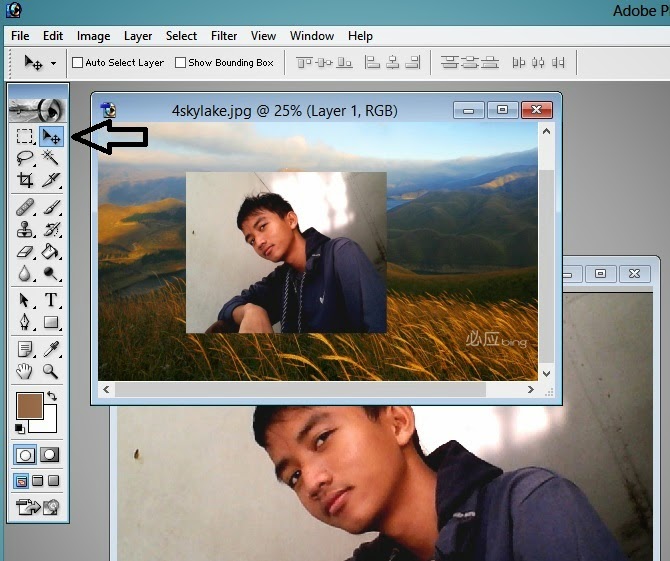Jump to ImageReady button

pos(38,506)
